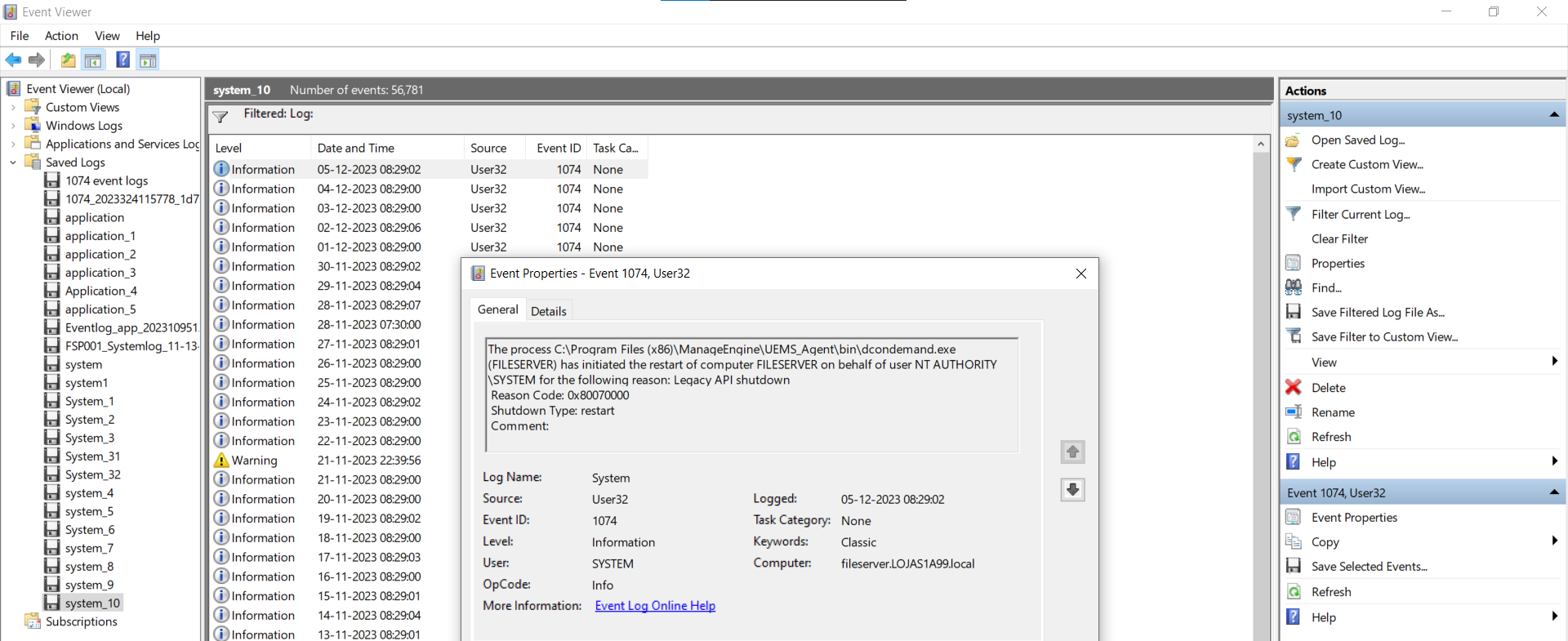
Task: Click the Open Saved Log folder icon
Action: [x=1294, y=140]
